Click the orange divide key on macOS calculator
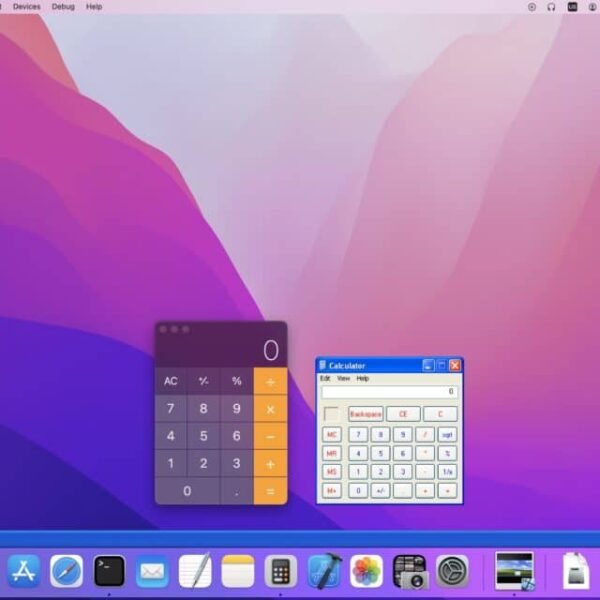The width and height of the screenshot is (600, 600). pyautogui.click(x=270, y=381)
